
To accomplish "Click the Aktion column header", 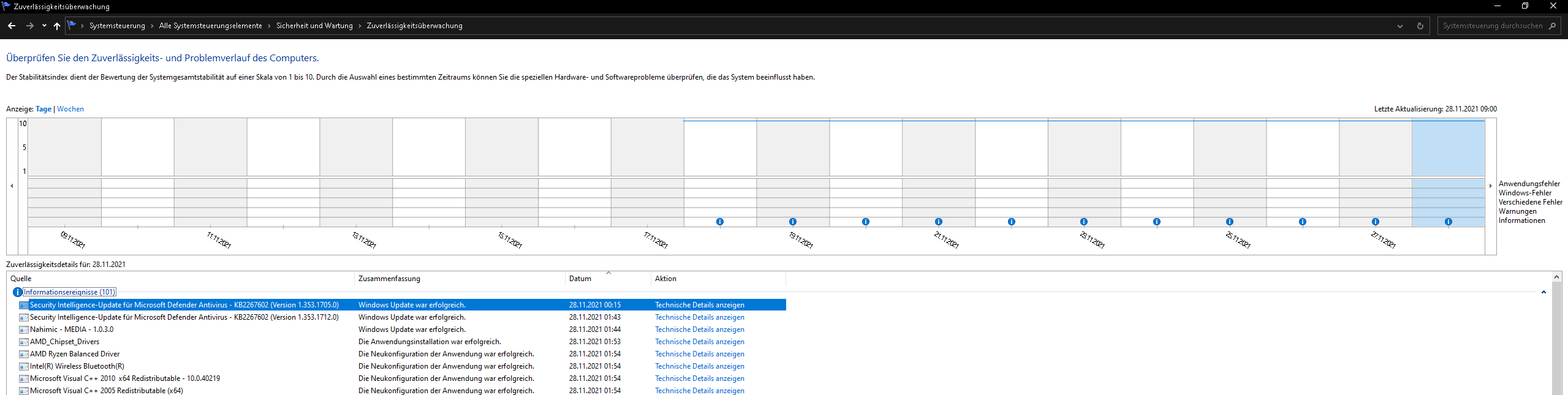I will (x=718, y=279).
